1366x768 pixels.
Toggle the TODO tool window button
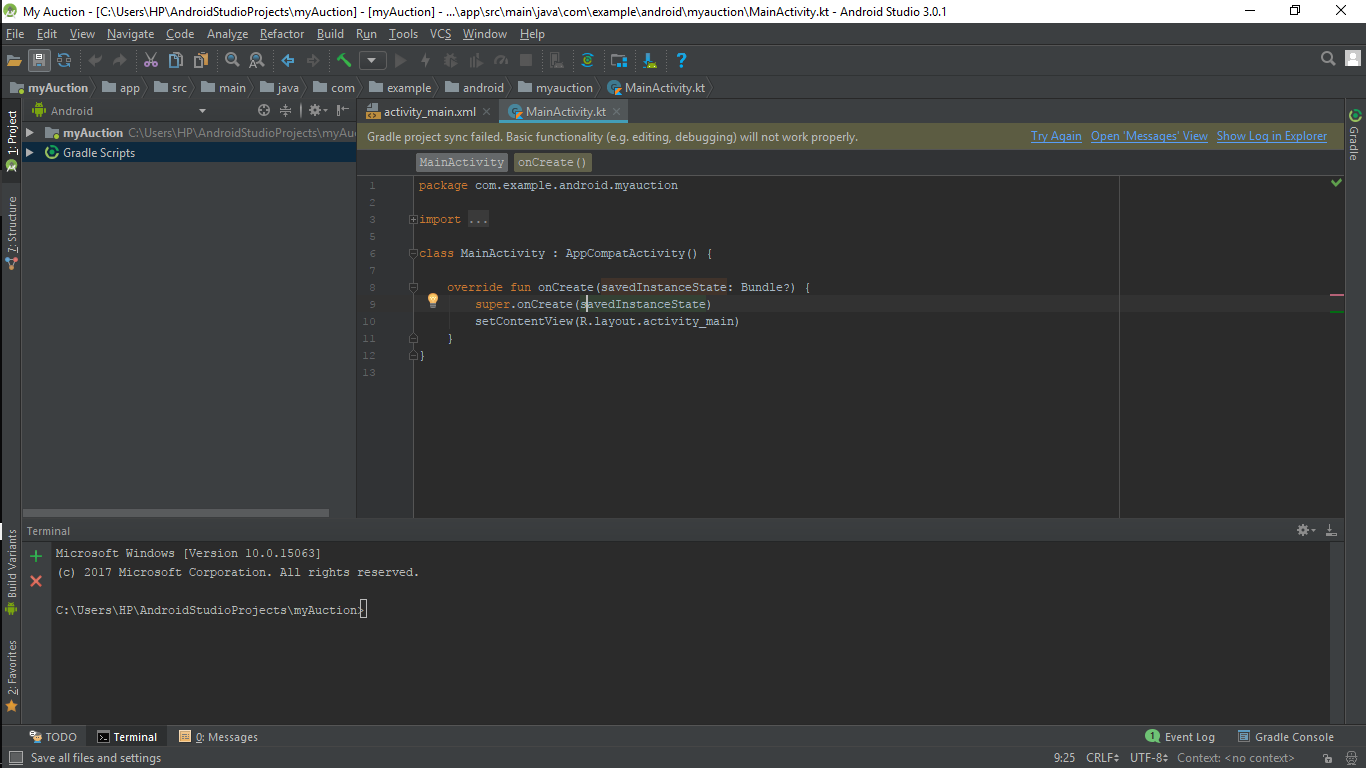(53, 737)
